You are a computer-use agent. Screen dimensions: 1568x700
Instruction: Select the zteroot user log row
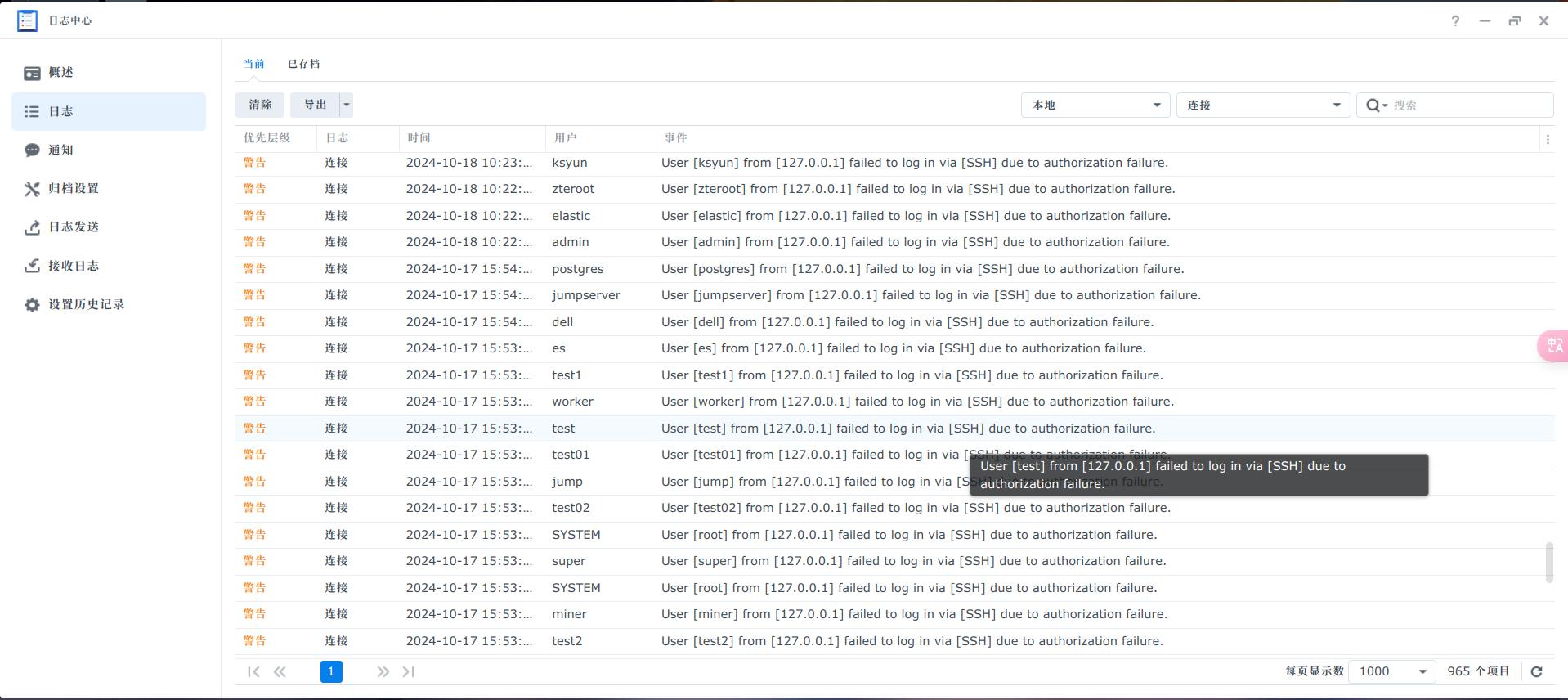[x=894, y=189]
